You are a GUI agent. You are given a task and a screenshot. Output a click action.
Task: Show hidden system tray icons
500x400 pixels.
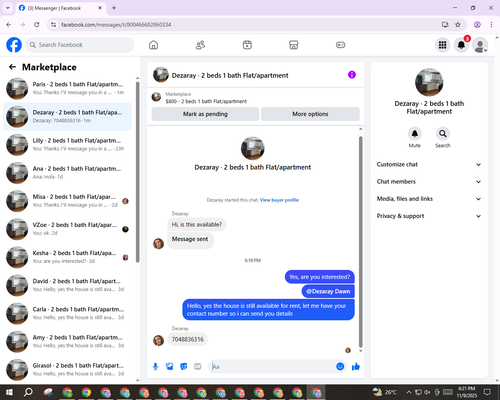[x=409, y=392]
